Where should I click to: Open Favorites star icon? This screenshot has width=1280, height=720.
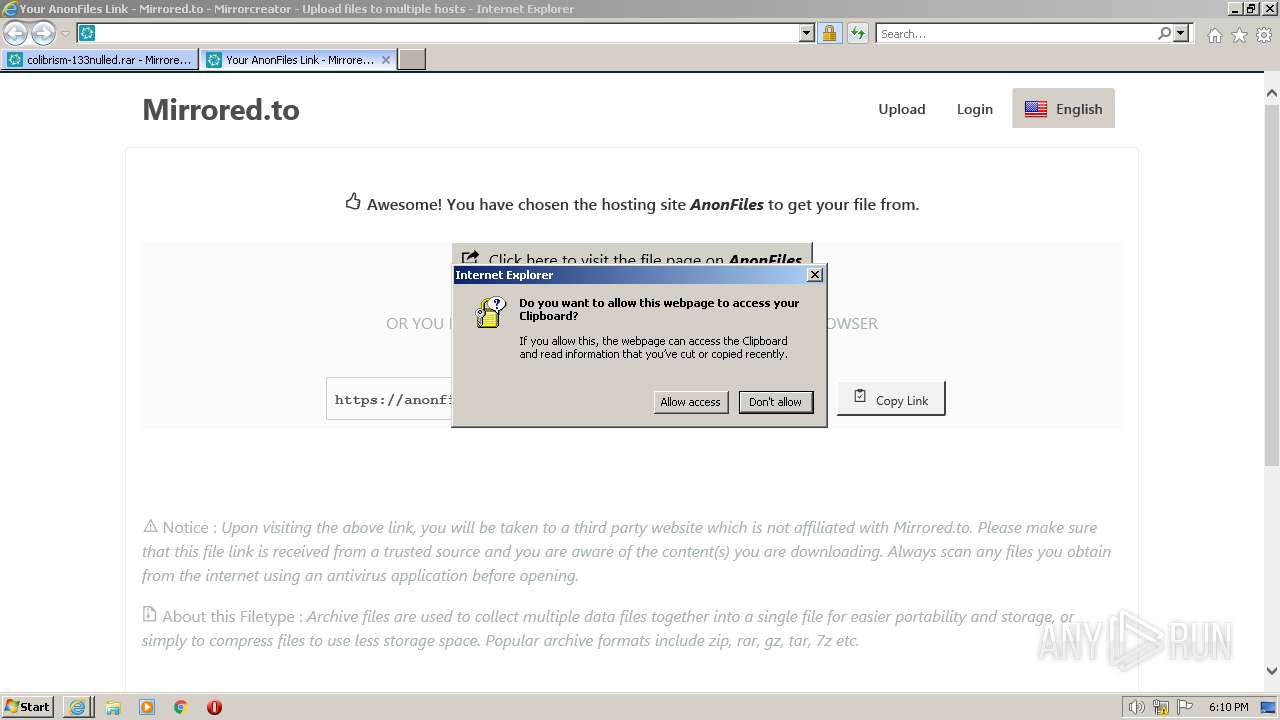pos(1239,35)
